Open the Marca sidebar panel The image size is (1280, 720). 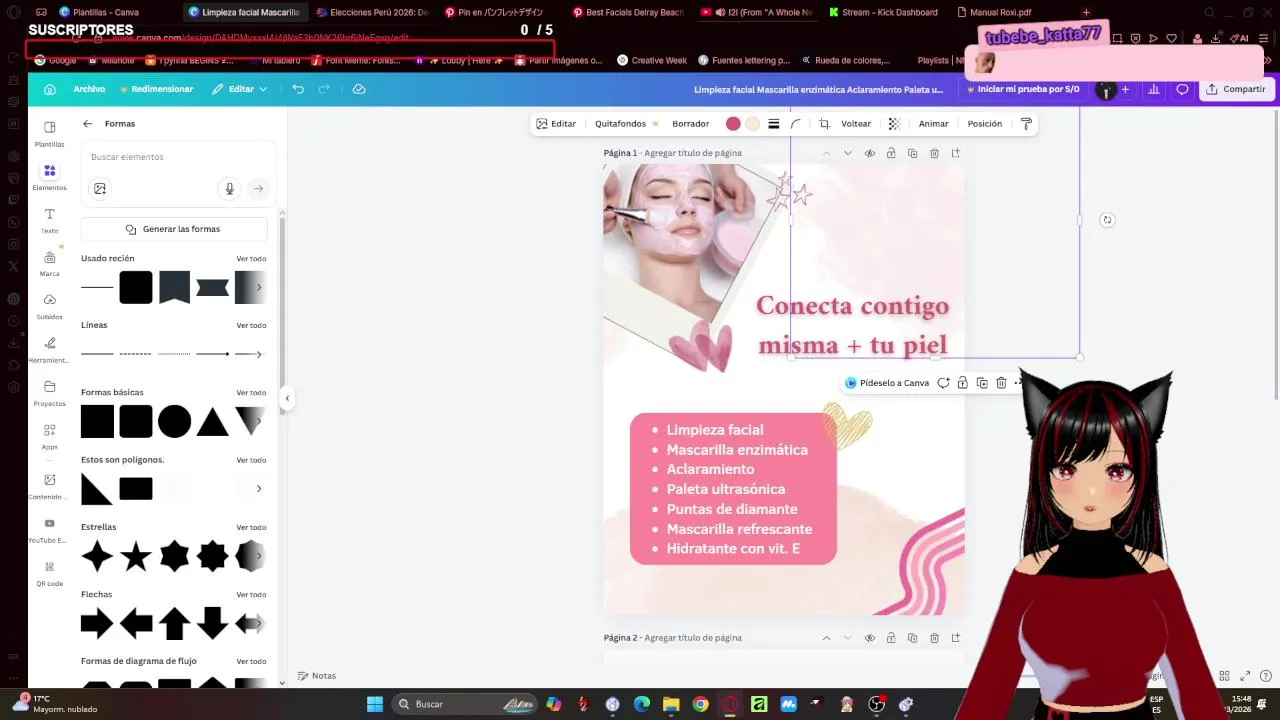click(49, 263)
